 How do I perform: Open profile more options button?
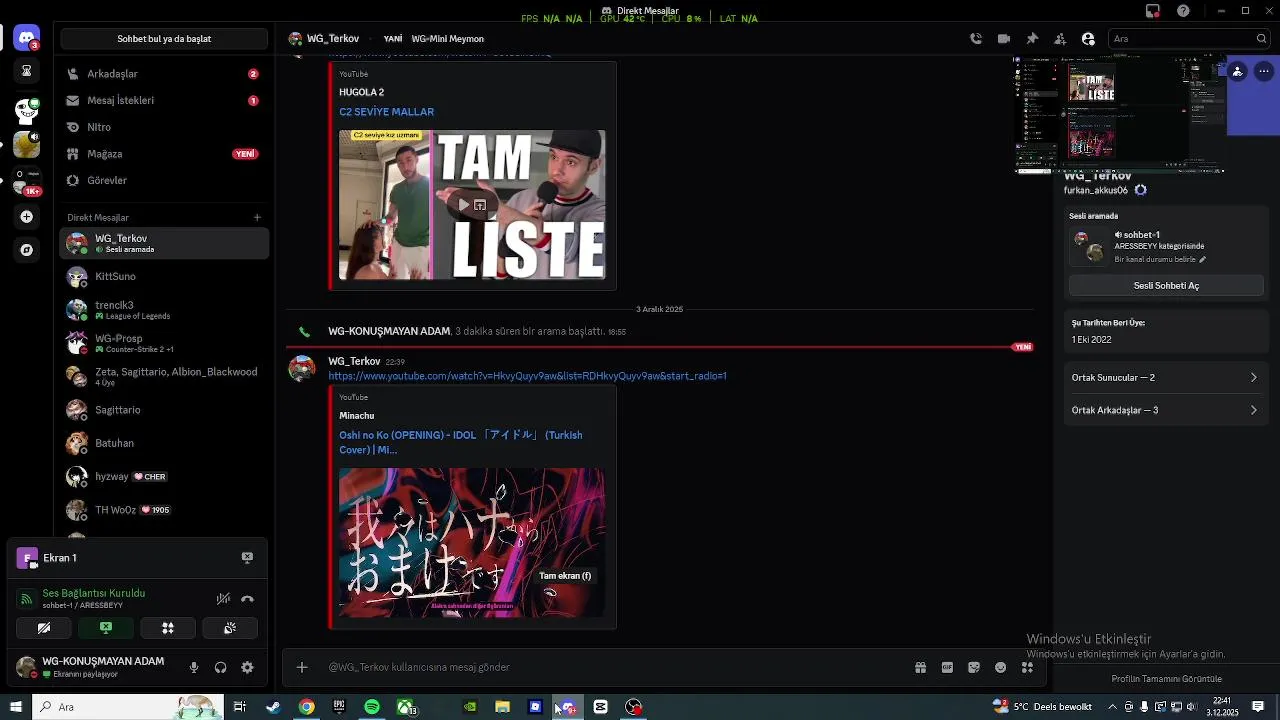tap(1264, 71)
